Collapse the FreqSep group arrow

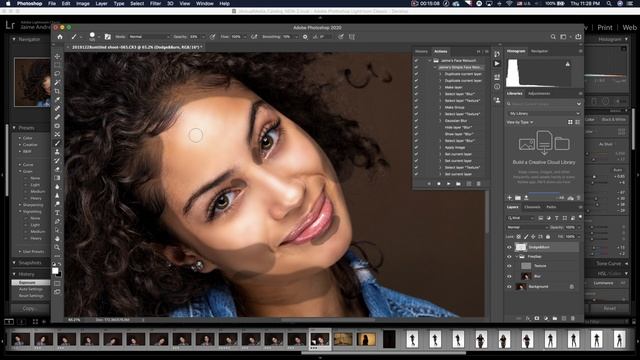click(x=516, y=257)
